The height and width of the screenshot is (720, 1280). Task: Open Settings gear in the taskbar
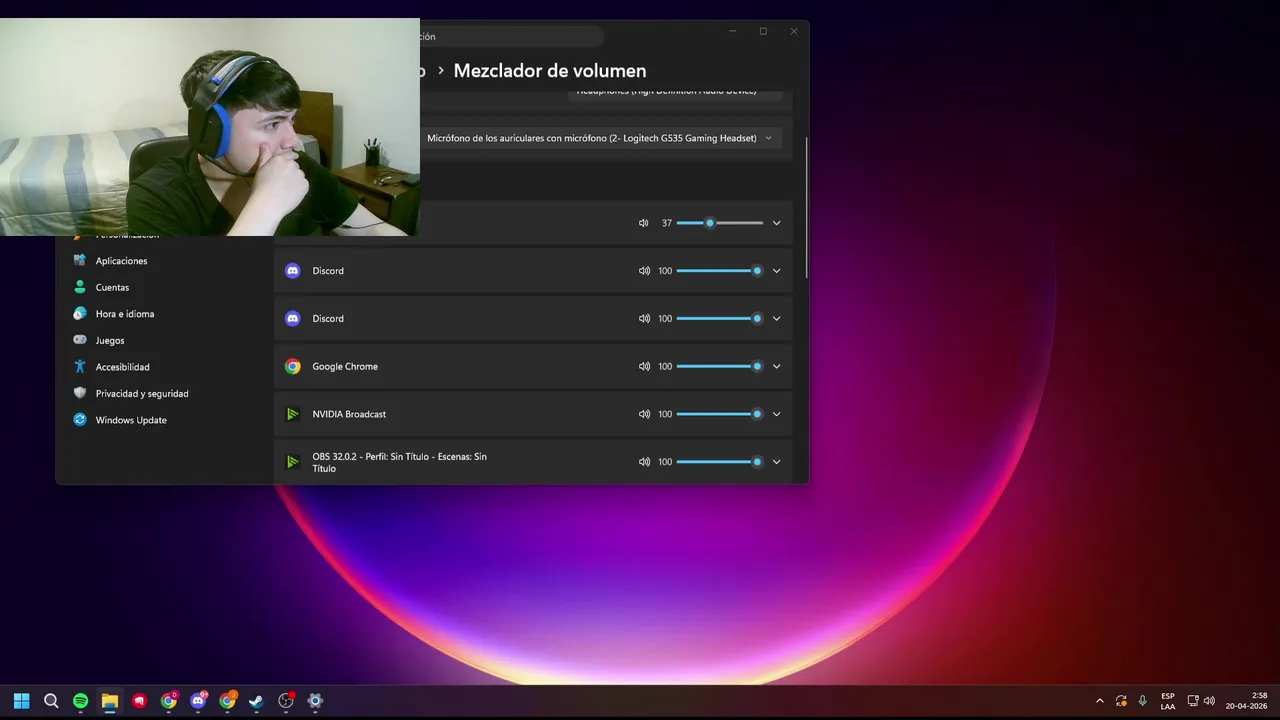[315, 701]
